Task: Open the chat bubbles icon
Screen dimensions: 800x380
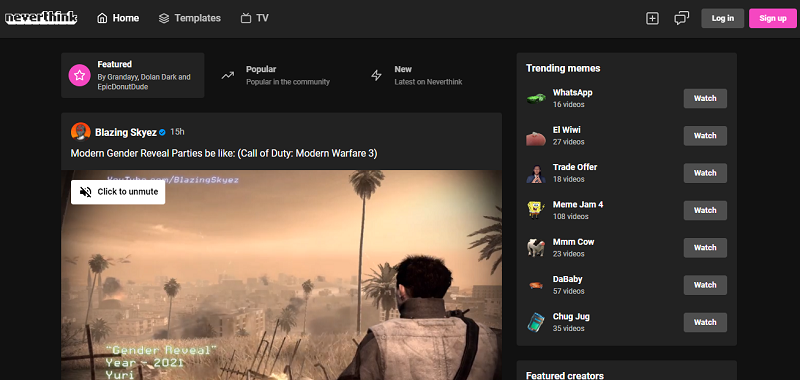Action: pos(681,18)
